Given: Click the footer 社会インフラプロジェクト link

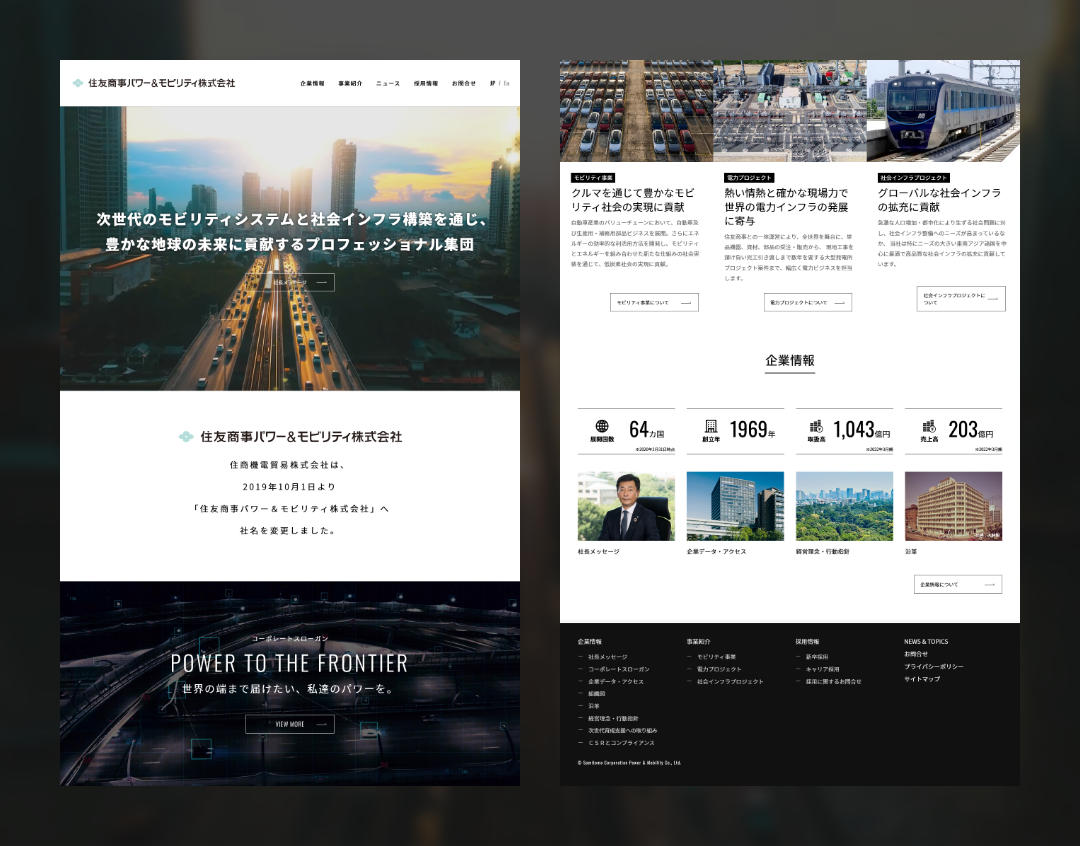Looking at the screenshot, I should point(730,682).
